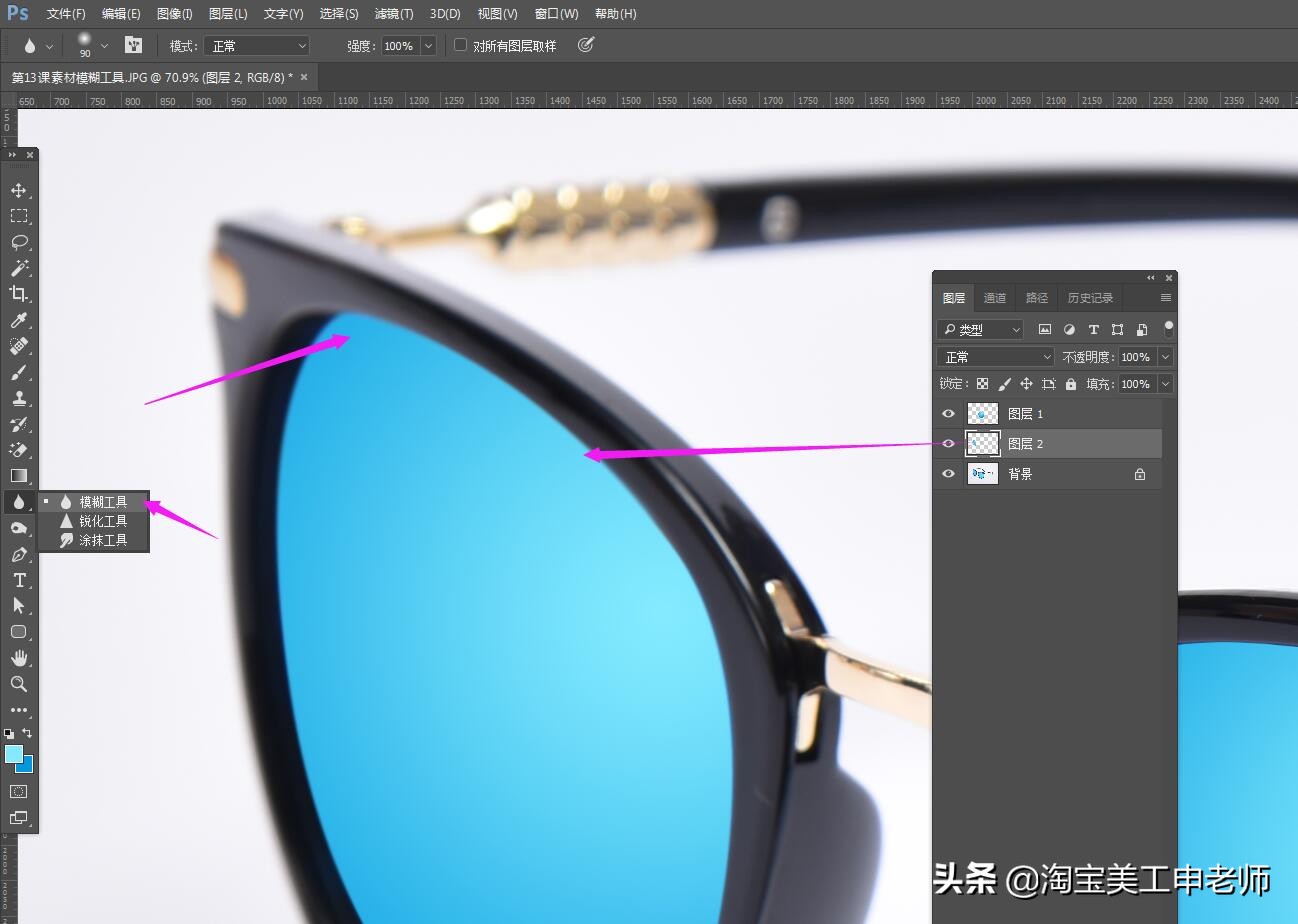Select the Horizontal Type tool
This screenshot has width=1298, height=924.
pyautogui.click(x=19, y=580)
